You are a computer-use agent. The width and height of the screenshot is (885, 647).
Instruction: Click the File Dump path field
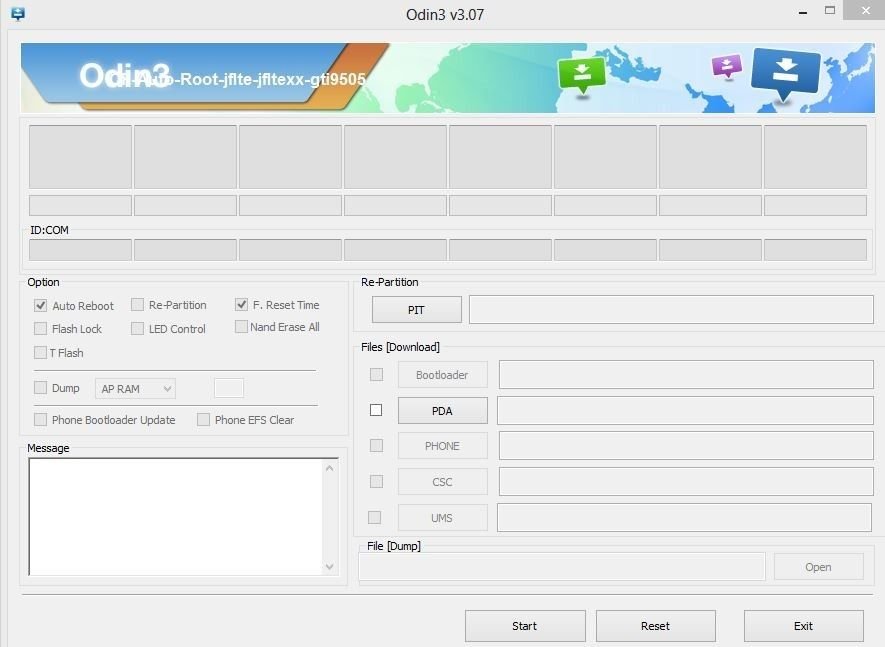click(x=562, y=567)
